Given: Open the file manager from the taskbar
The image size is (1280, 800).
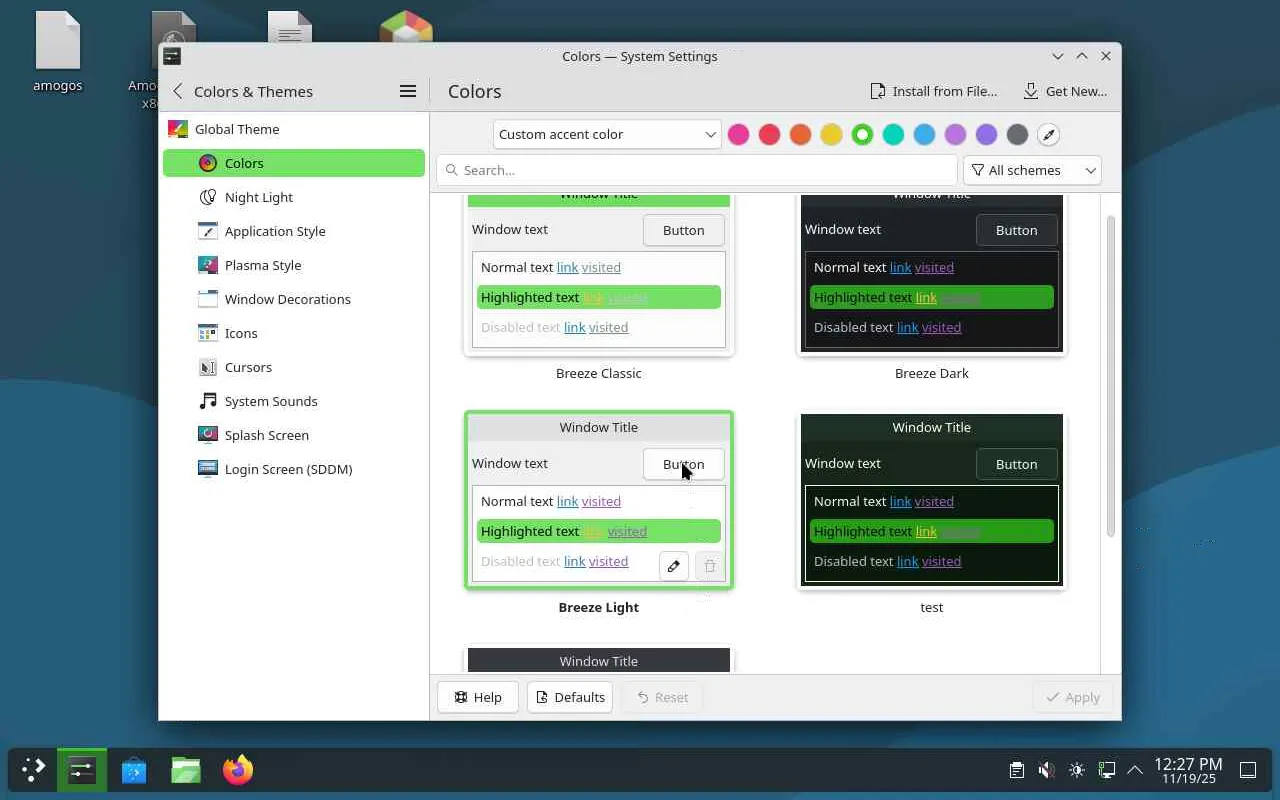Looking at the screenshot, I should click(186, 770).
